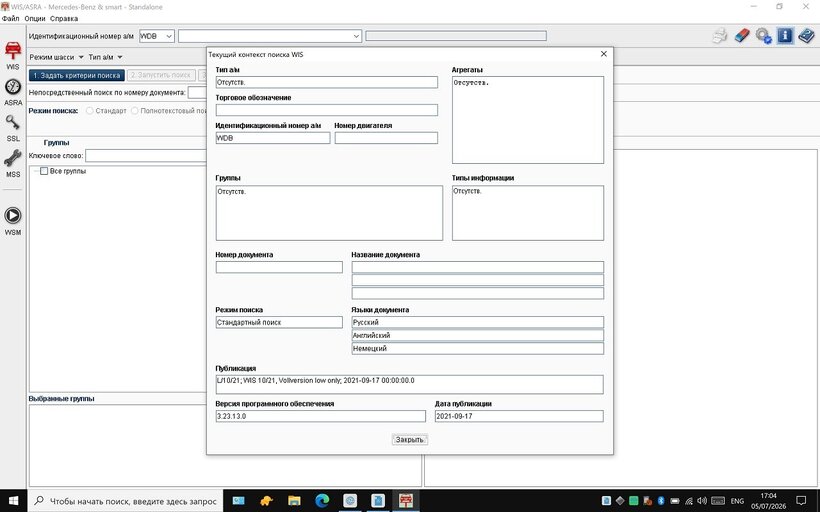Open the 'Режим шасси' dropdown
This screenshot has width=820, height=512.
click(56, 57)
